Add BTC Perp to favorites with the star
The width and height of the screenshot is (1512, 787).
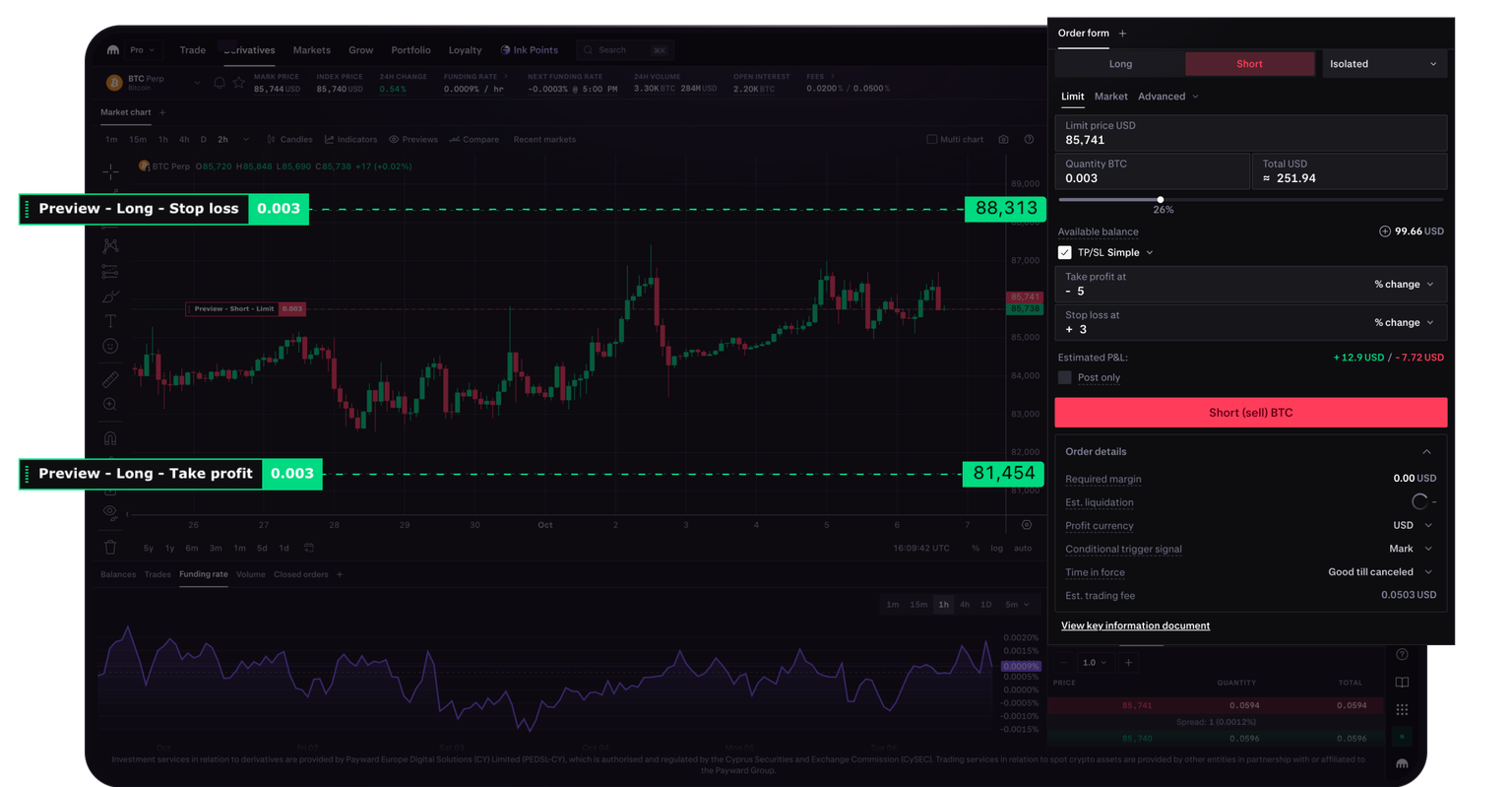238,84
